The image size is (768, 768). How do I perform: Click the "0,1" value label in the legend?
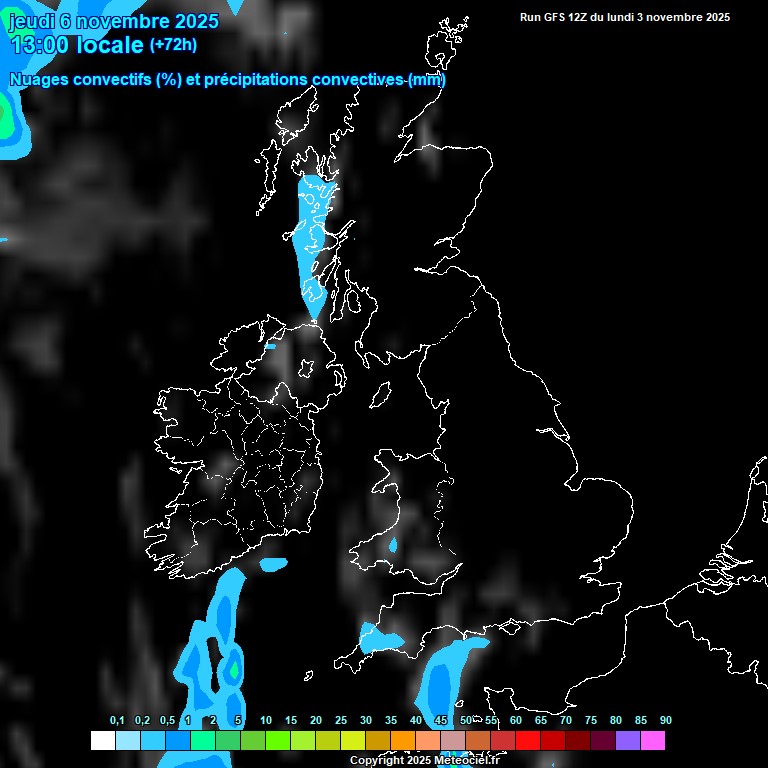coord(117,720)
